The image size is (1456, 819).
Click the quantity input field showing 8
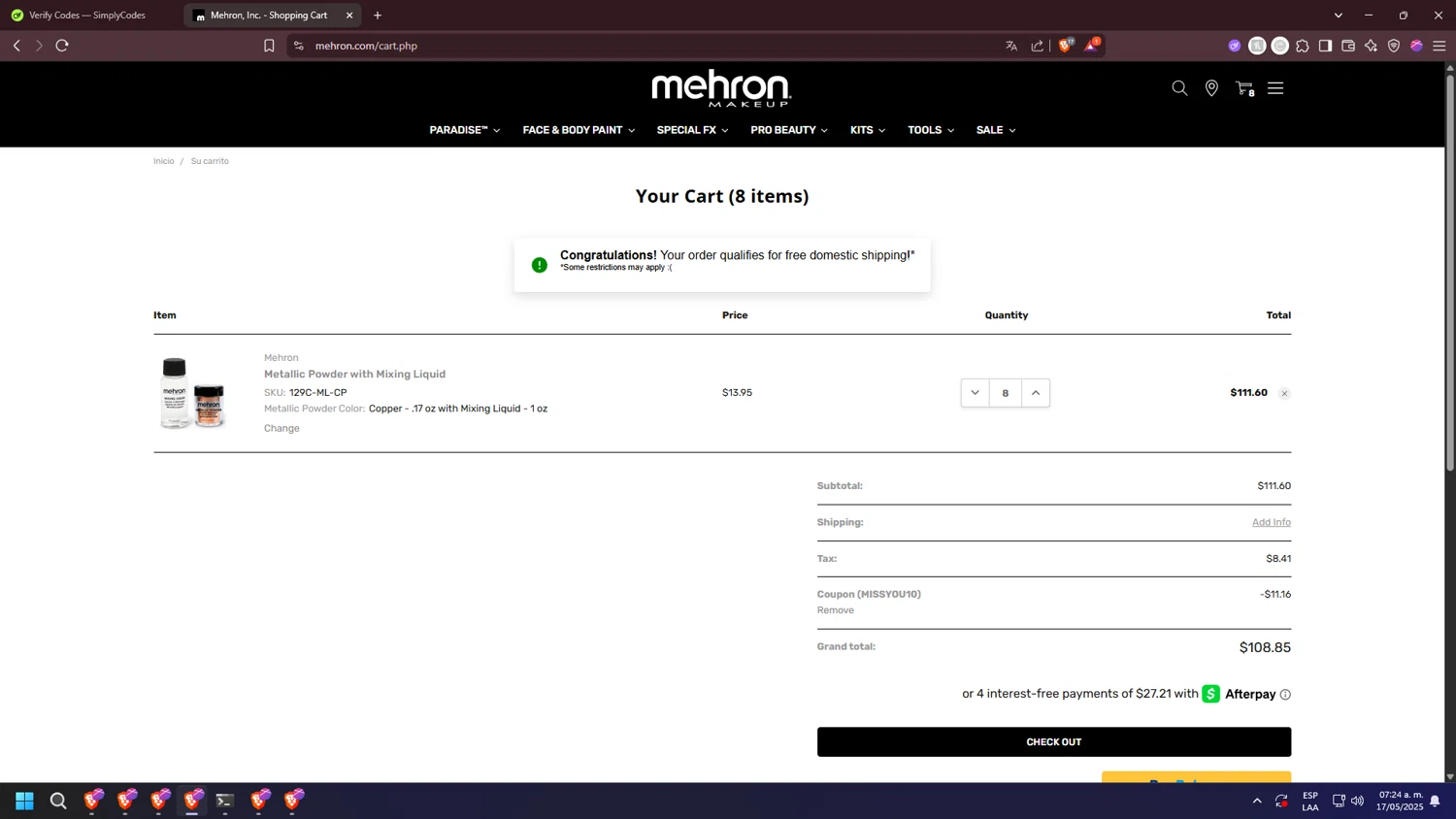1006,393
